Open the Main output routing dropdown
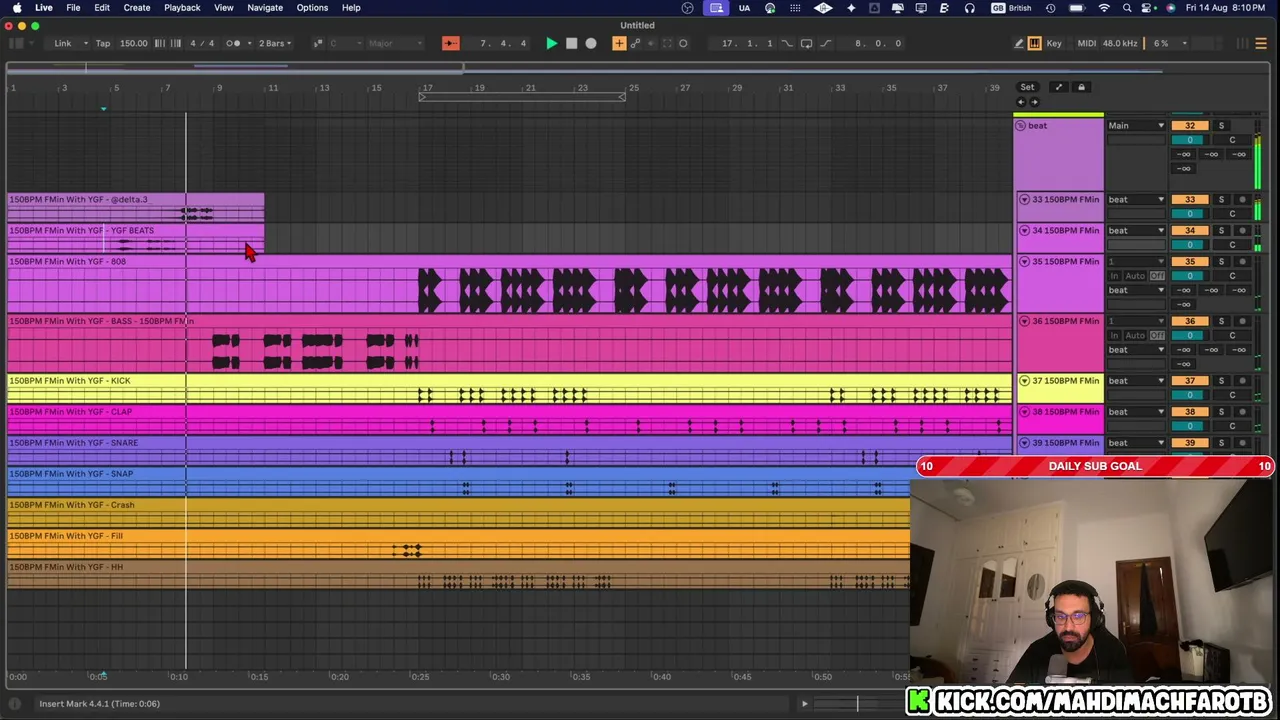This screenshot has width=1280, height=720. [x=1136, y=126]
